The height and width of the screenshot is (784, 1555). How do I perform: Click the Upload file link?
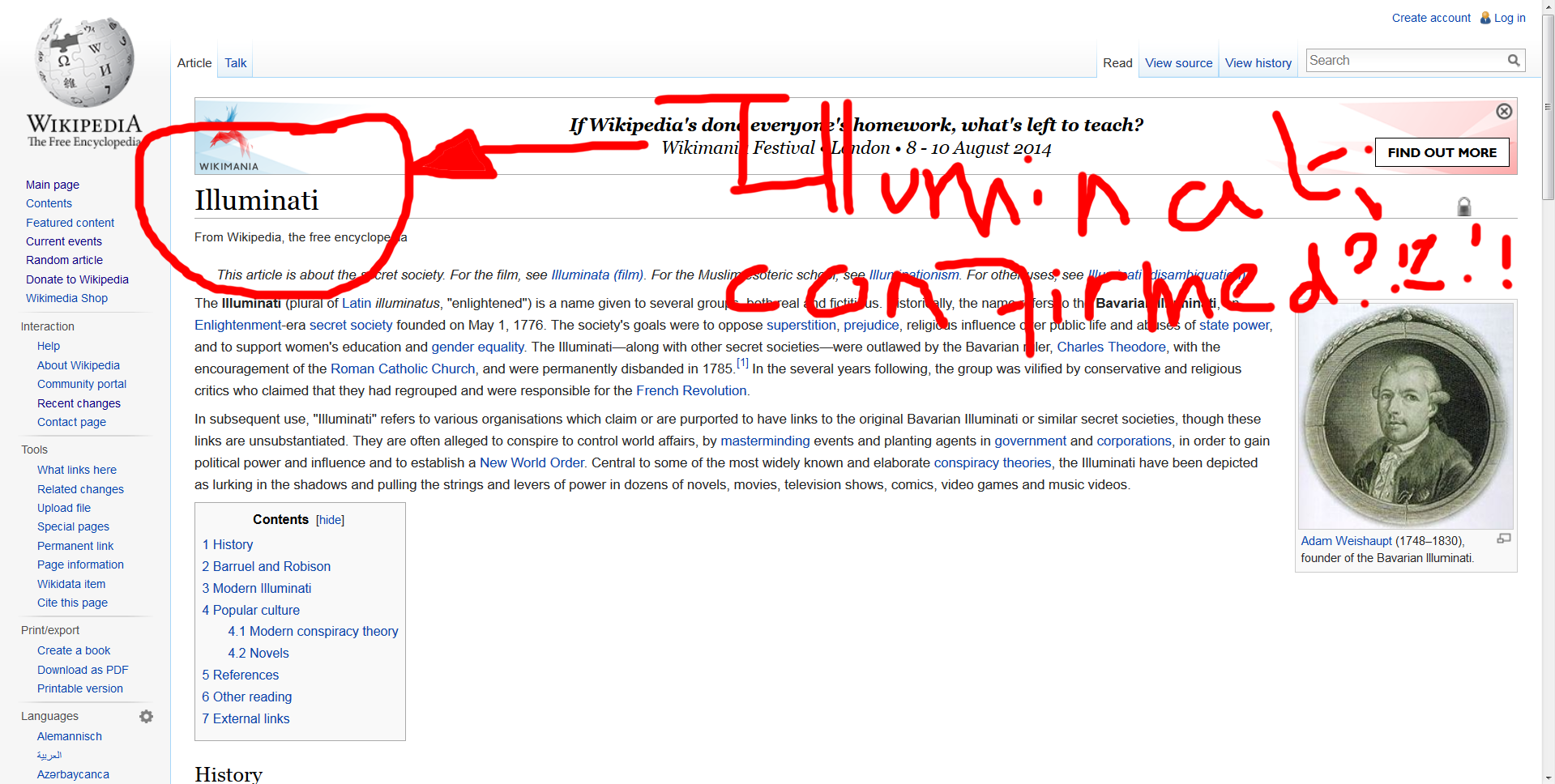(x=64, y=508)
